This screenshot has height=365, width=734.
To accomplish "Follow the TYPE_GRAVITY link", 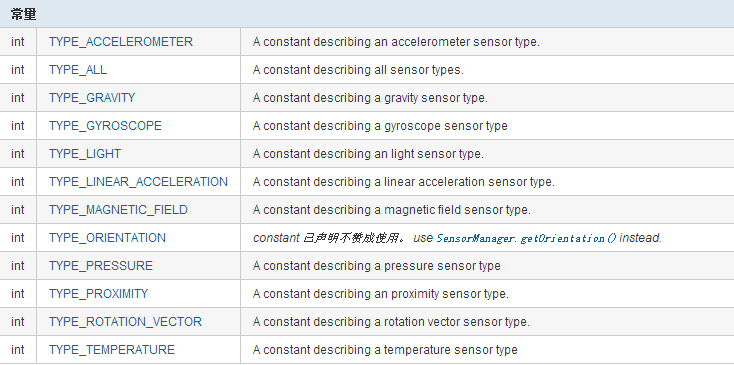I will click(92, 98).
